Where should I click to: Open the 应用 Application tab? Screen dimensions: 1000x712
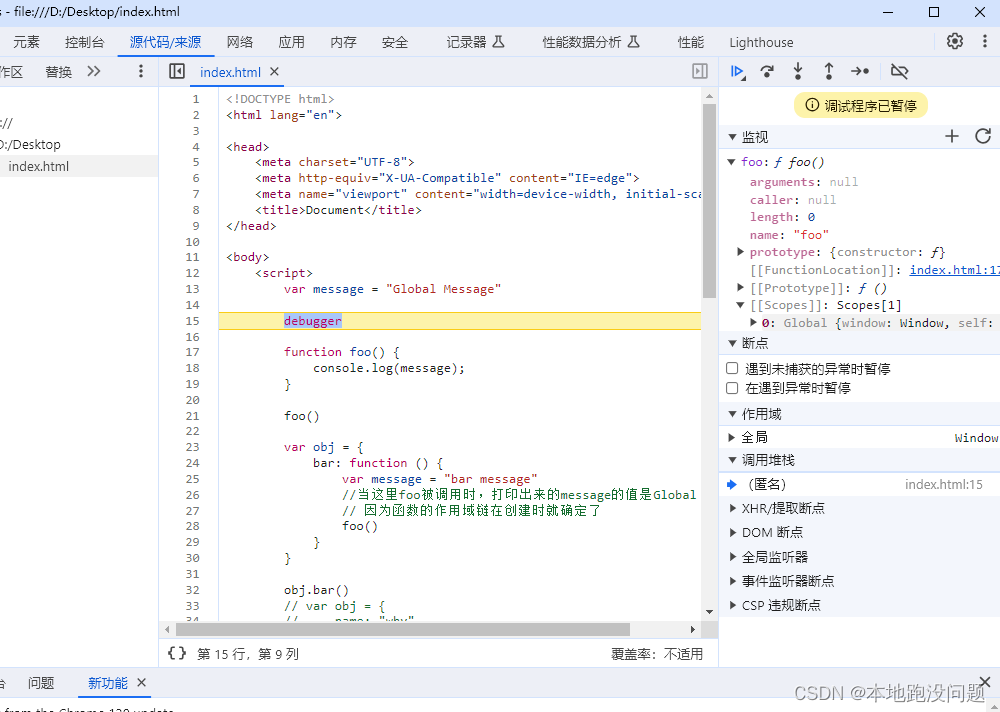coord(291,42)
